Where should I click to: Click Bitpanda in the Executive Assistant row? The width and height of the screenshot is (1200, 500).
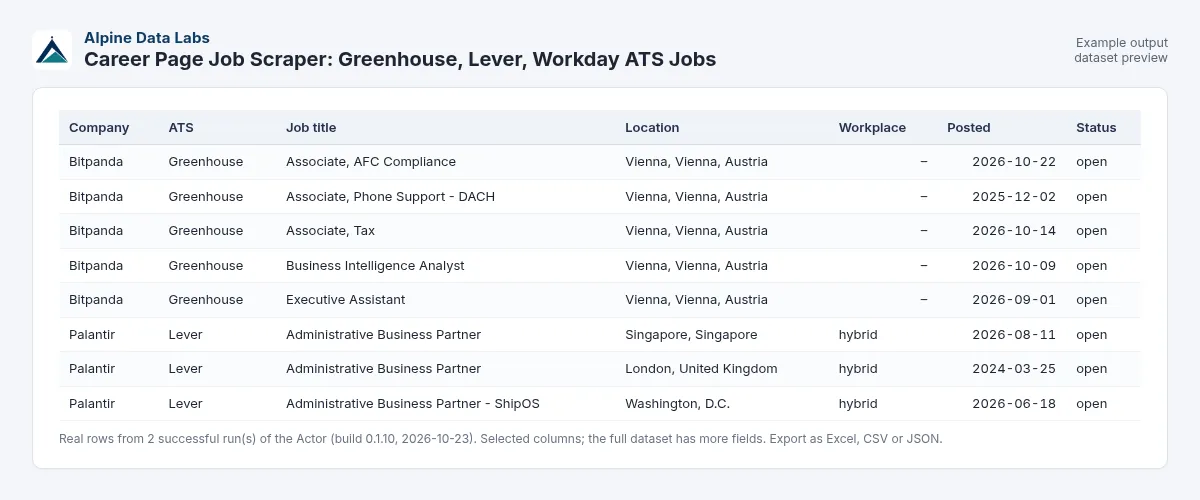(96, 300)
